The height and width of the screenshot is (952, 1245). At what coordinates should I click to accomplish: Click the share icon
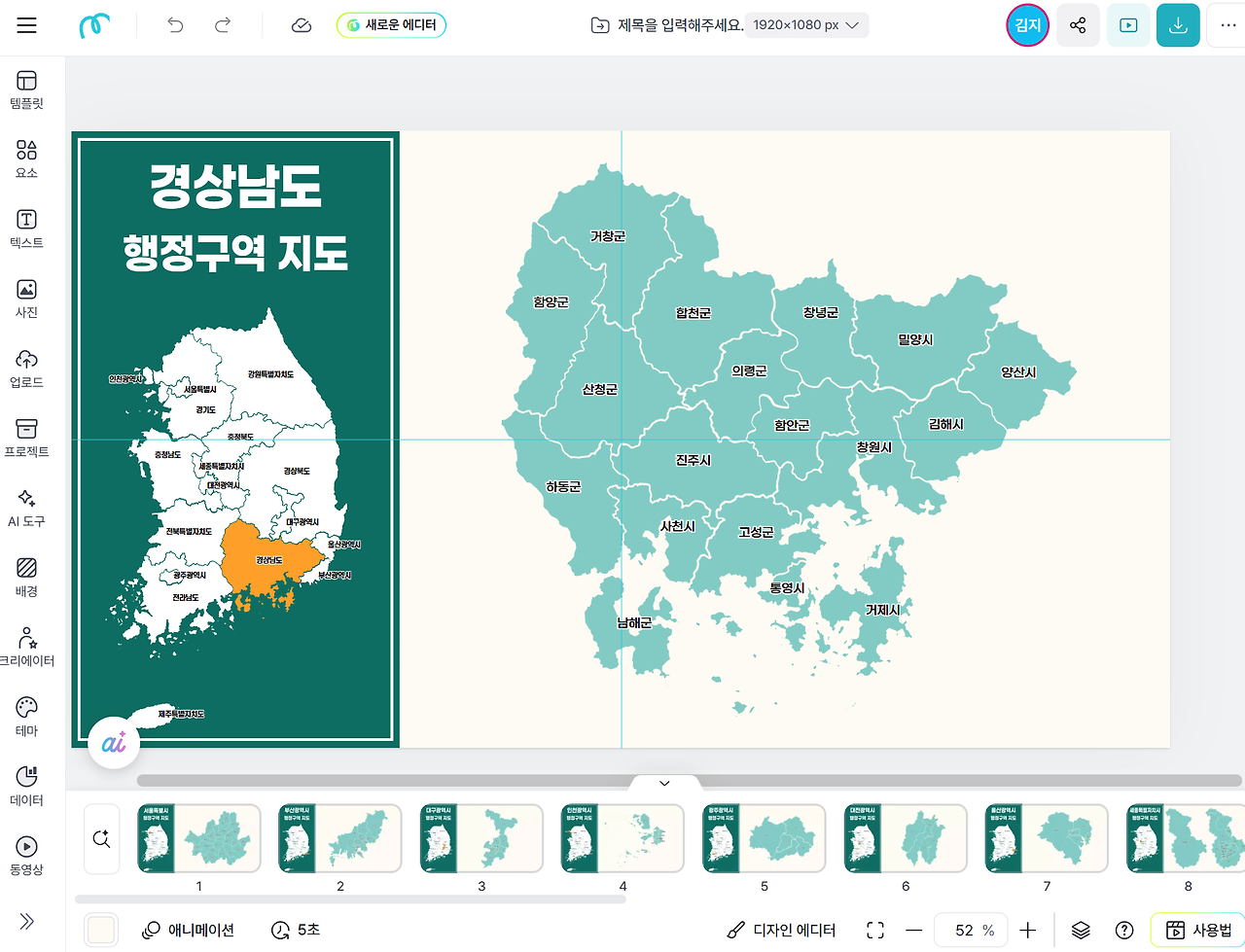click(1078, 25)
